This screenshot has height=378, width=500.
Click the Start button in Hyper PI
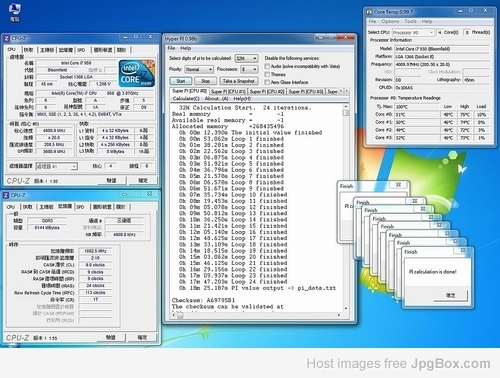click(181, 81)
